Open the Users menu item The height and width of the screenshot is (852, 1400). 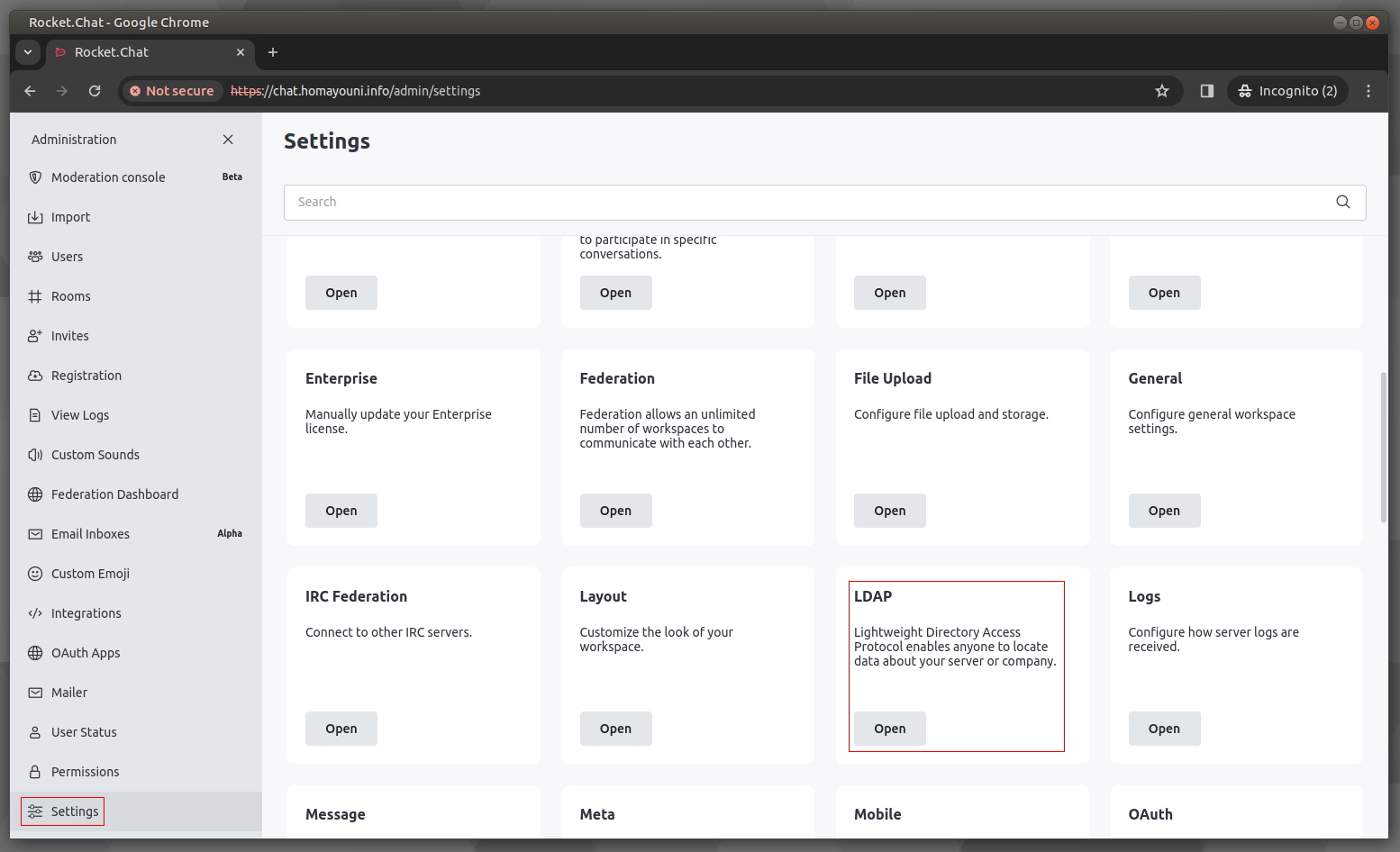click(136, 257)
